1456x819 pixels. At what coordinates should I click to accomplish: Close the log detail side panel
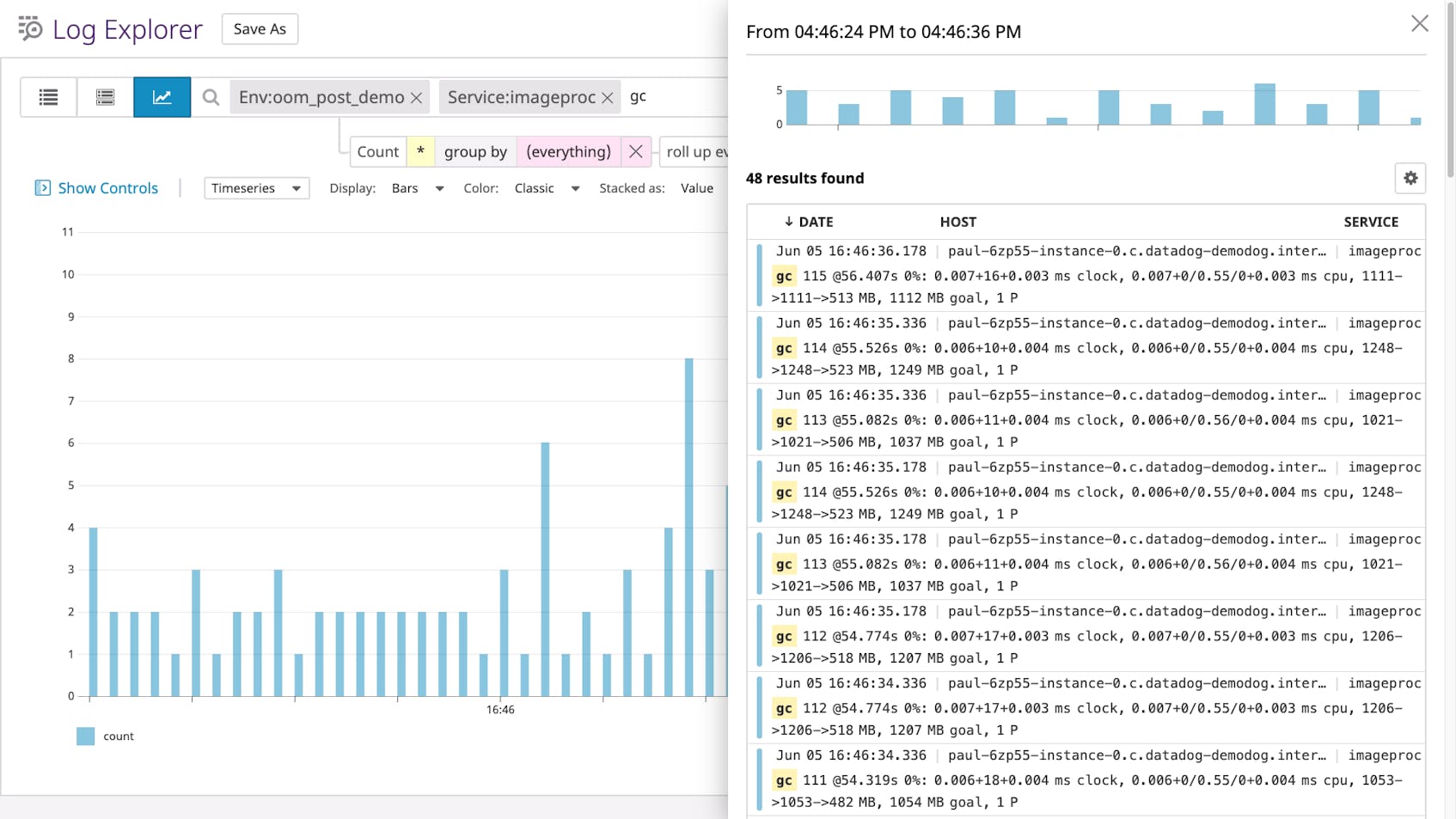click(x=1420, y=23)
